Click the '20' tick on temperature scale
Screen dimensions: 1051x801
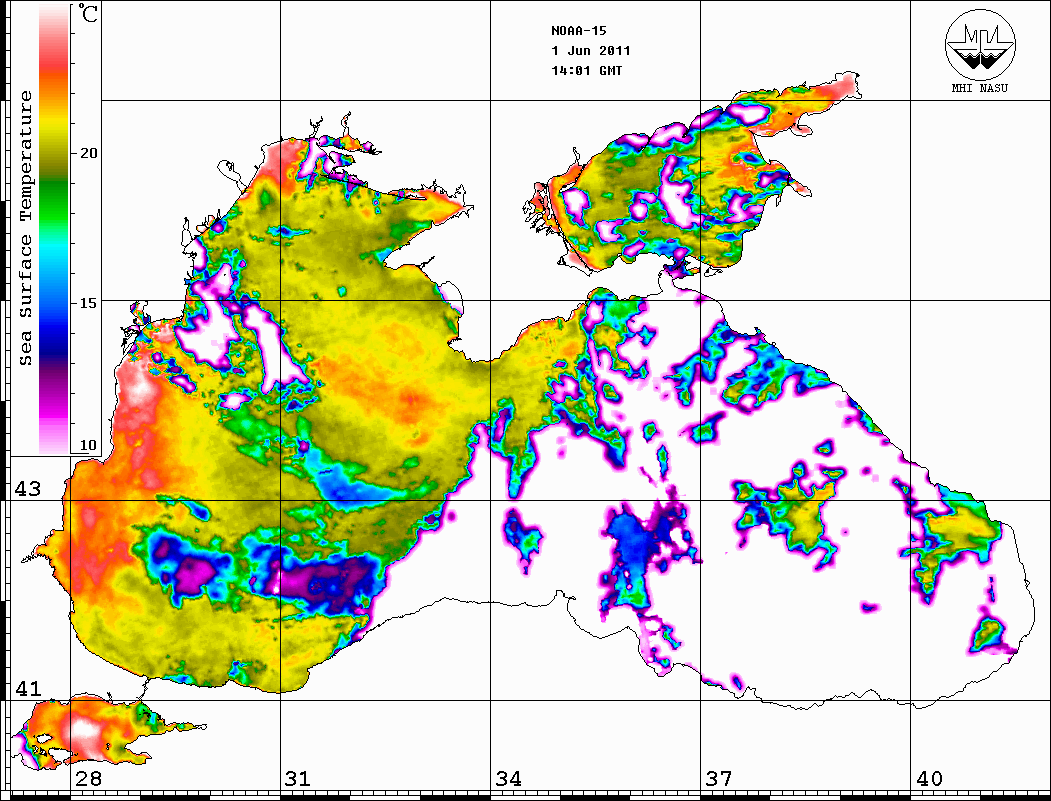[88, 153]
